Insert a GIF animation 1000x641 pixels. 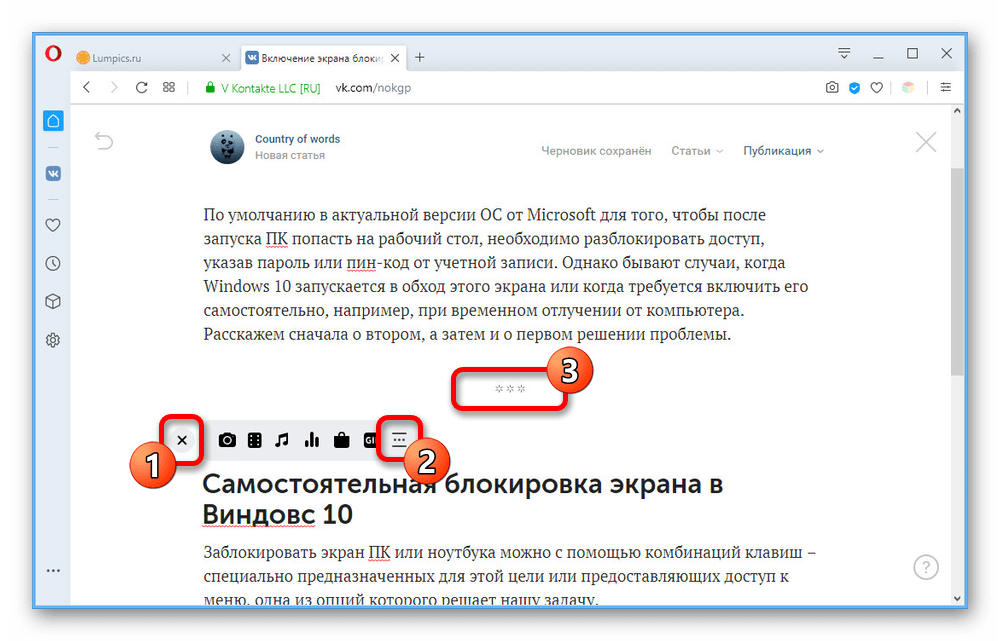tap(370, 440)
